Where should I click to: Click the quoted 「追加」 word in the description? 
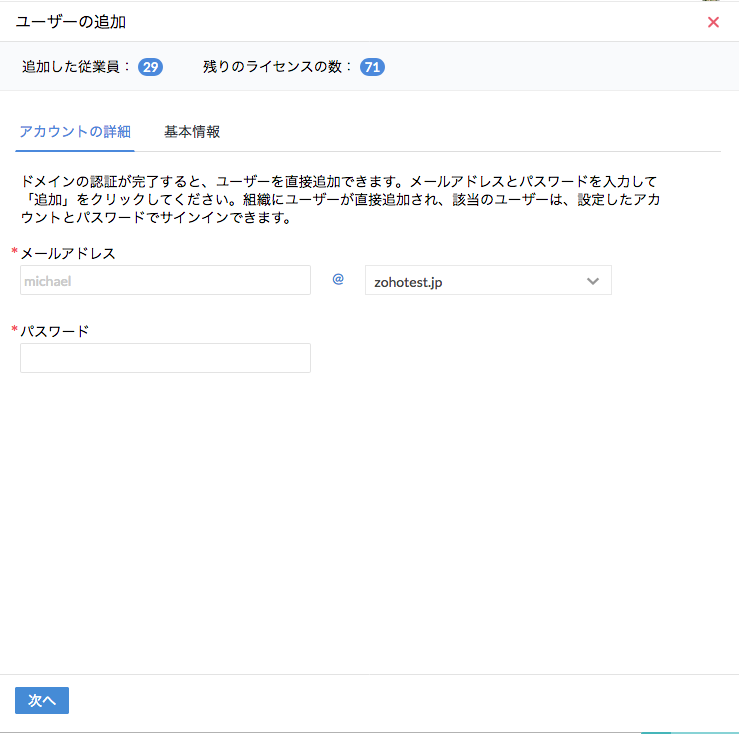(x=43, y=199)
